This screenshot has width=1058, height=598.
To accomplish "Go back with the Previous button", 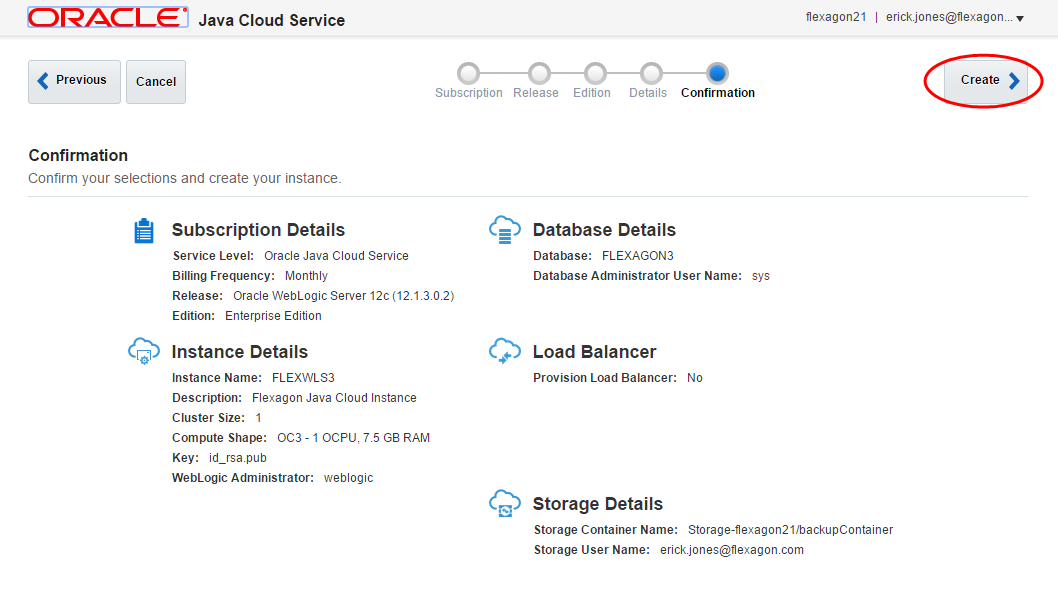I will (x=74, y=82).
